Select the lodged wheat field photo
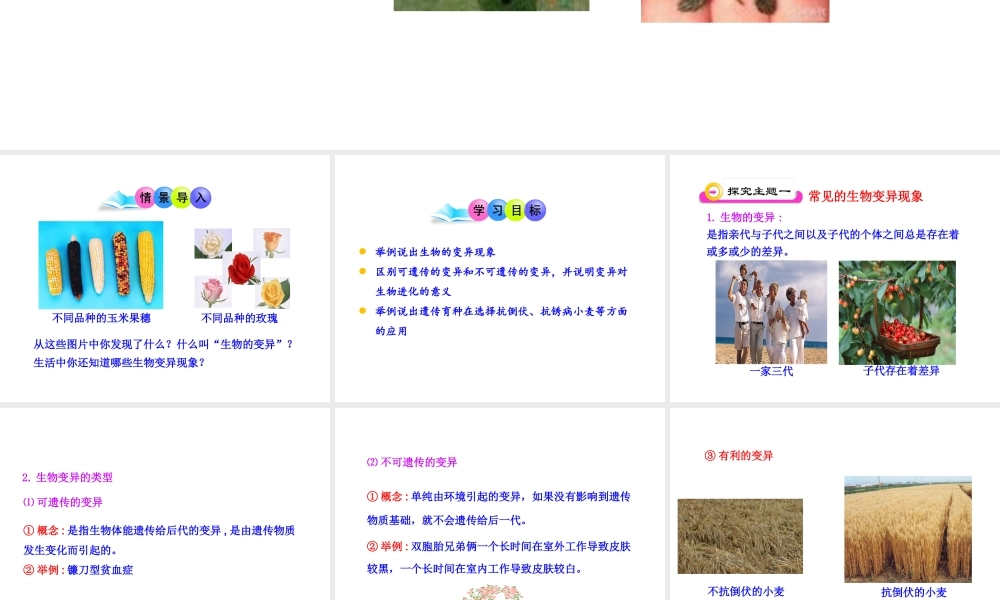Viewport: 1000px width, 600px height. tap(740, 536)
